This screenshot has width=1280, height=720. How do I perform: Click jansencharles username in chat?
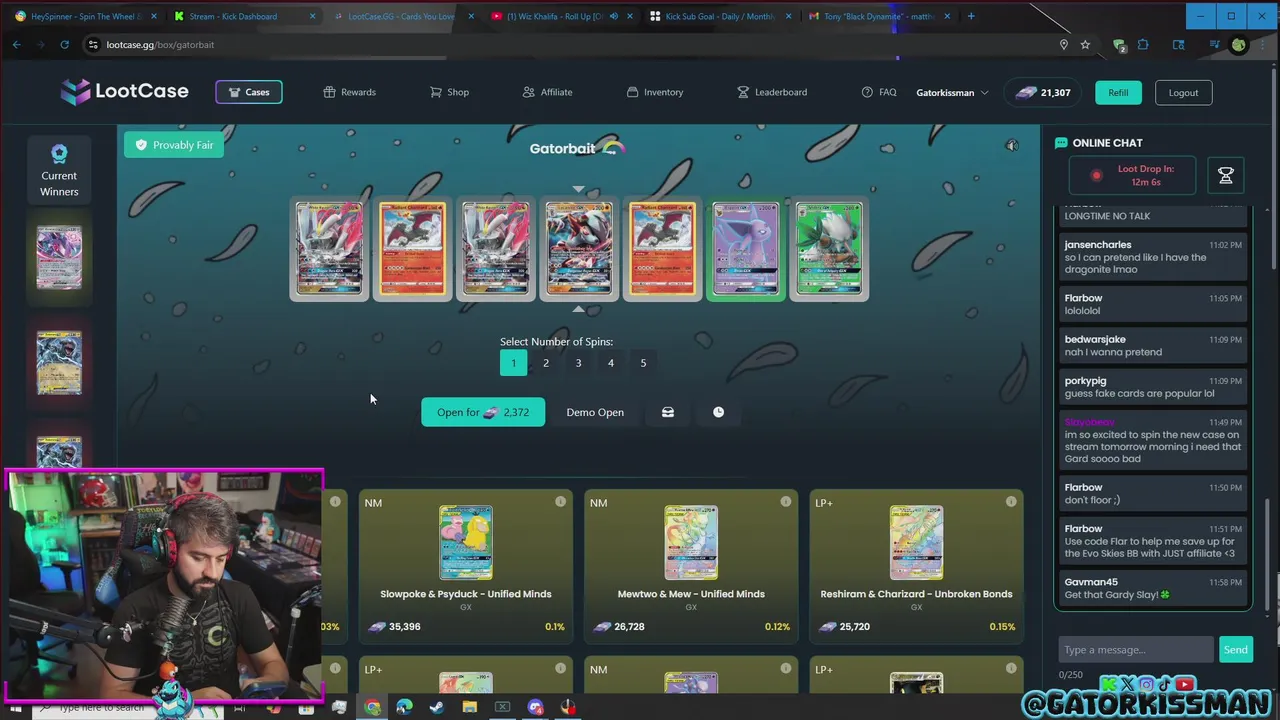[x=1098, y=245]
